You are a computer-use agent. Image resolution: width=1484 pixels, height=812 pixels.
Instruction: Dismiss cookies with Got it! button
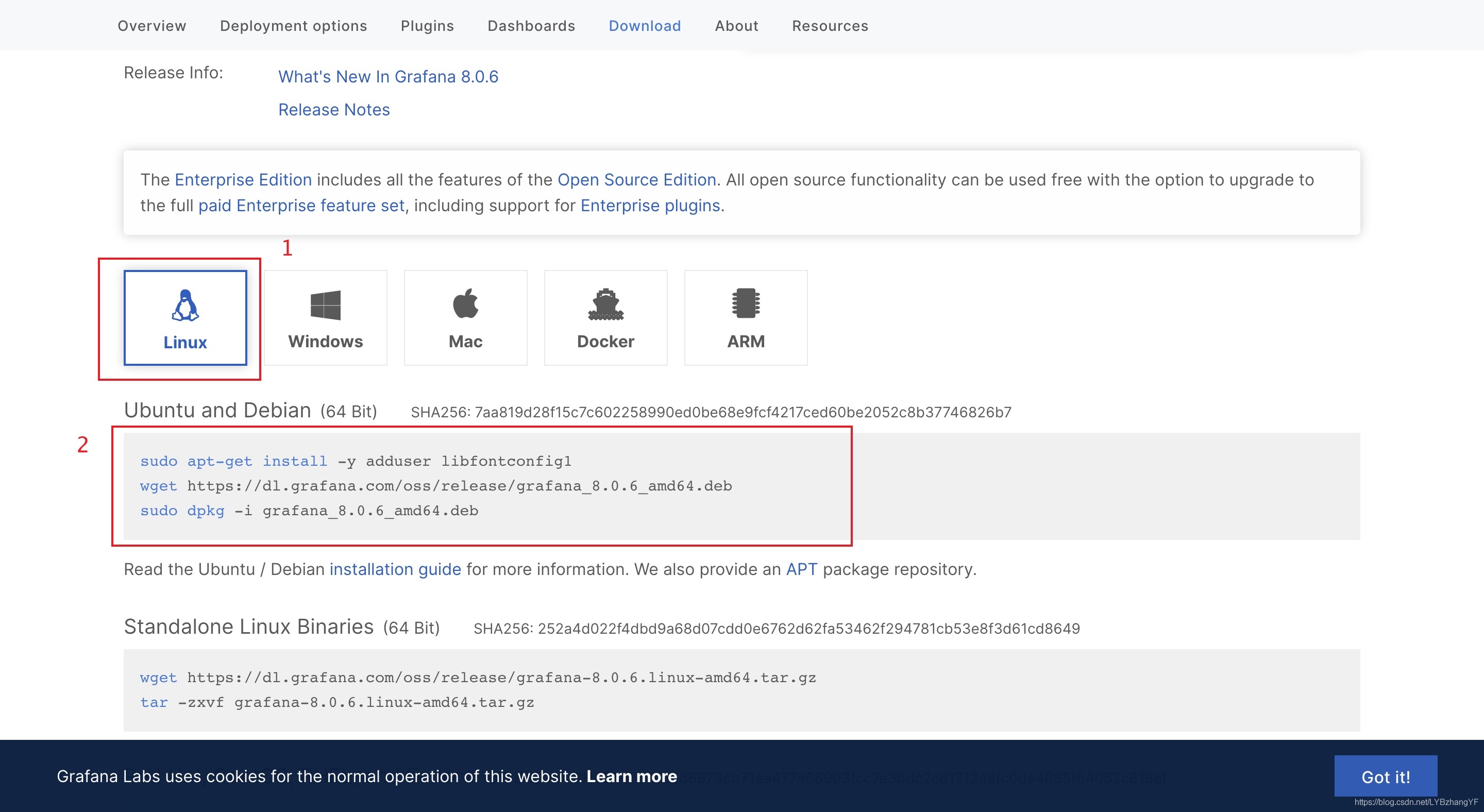point(1386,776)
